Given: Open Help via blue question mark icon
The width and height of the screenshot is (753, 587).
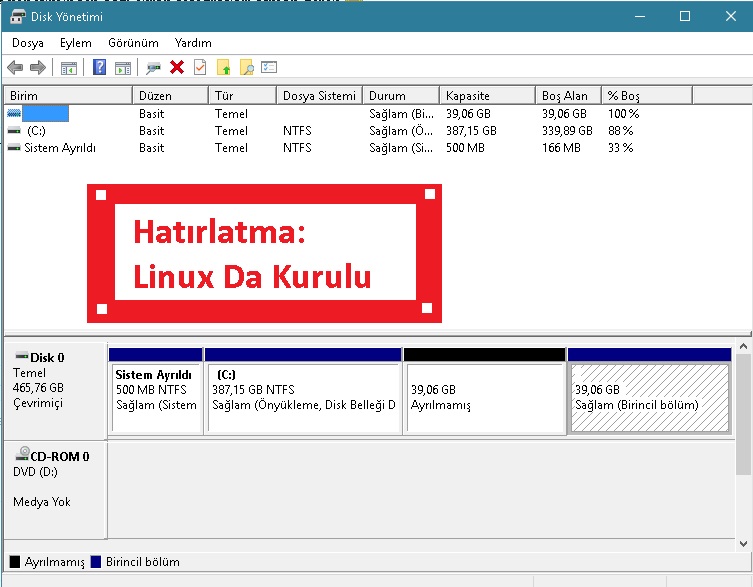Looking at the screenshot, I should pyautogui.click(x=100, y=68).
